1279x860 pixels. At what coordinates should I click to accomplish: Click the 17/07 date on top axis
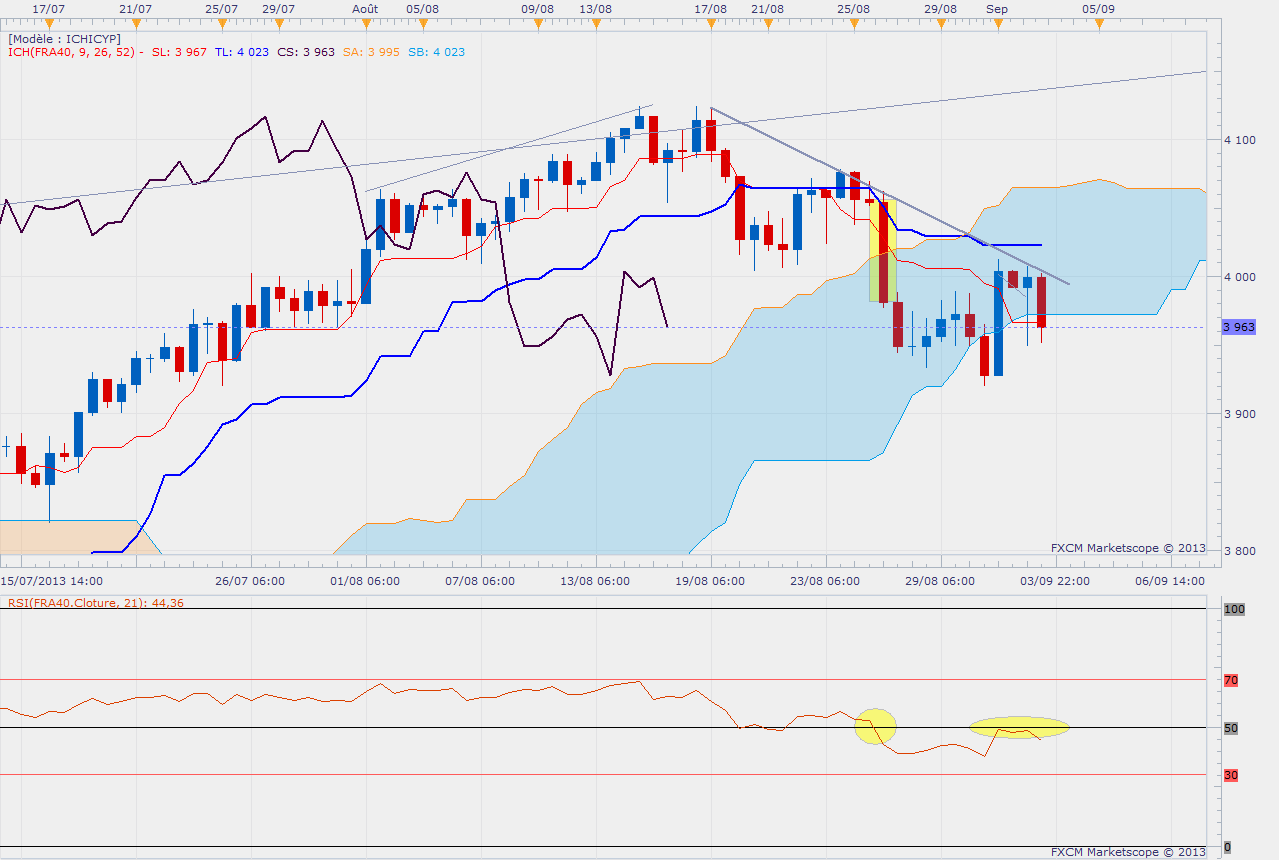tap(50, 8)
